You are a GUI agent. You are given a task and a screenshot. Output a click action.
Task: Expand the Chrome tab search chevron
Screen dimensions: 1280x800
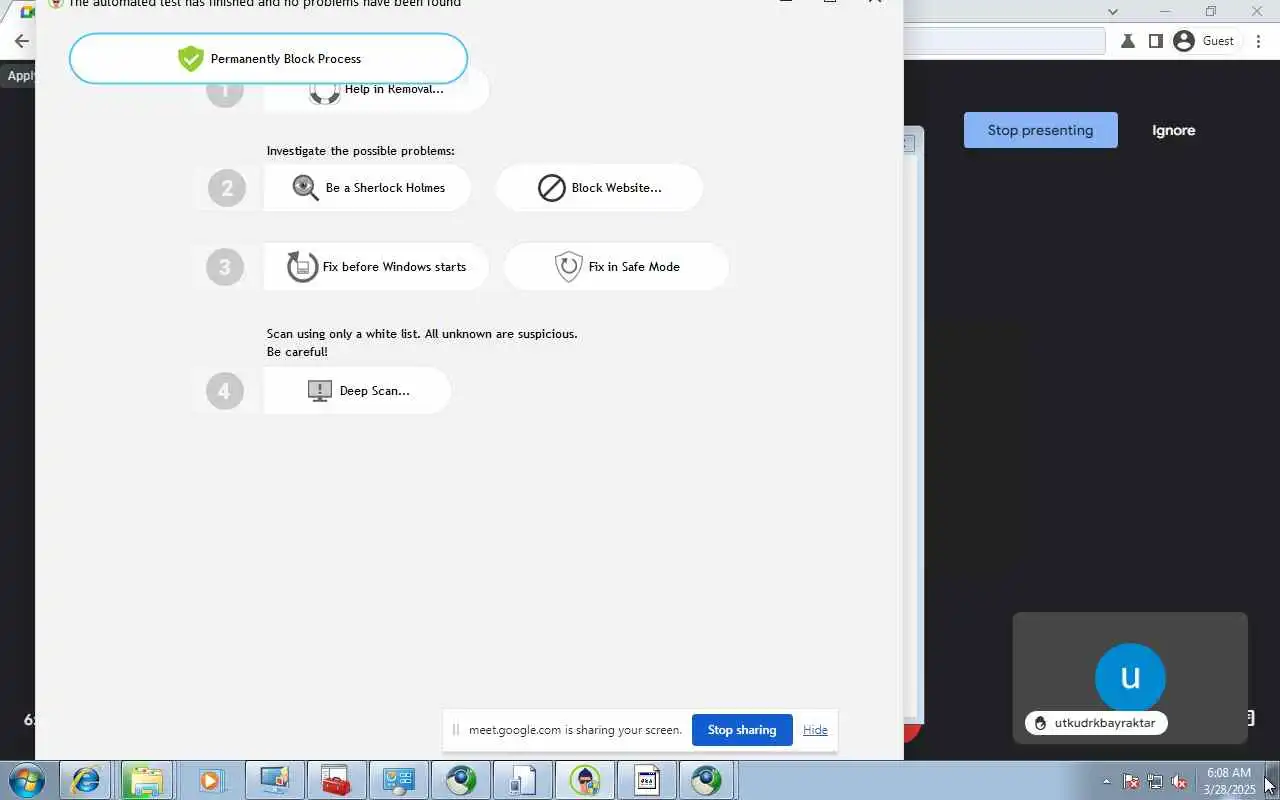pos(1112,12)
